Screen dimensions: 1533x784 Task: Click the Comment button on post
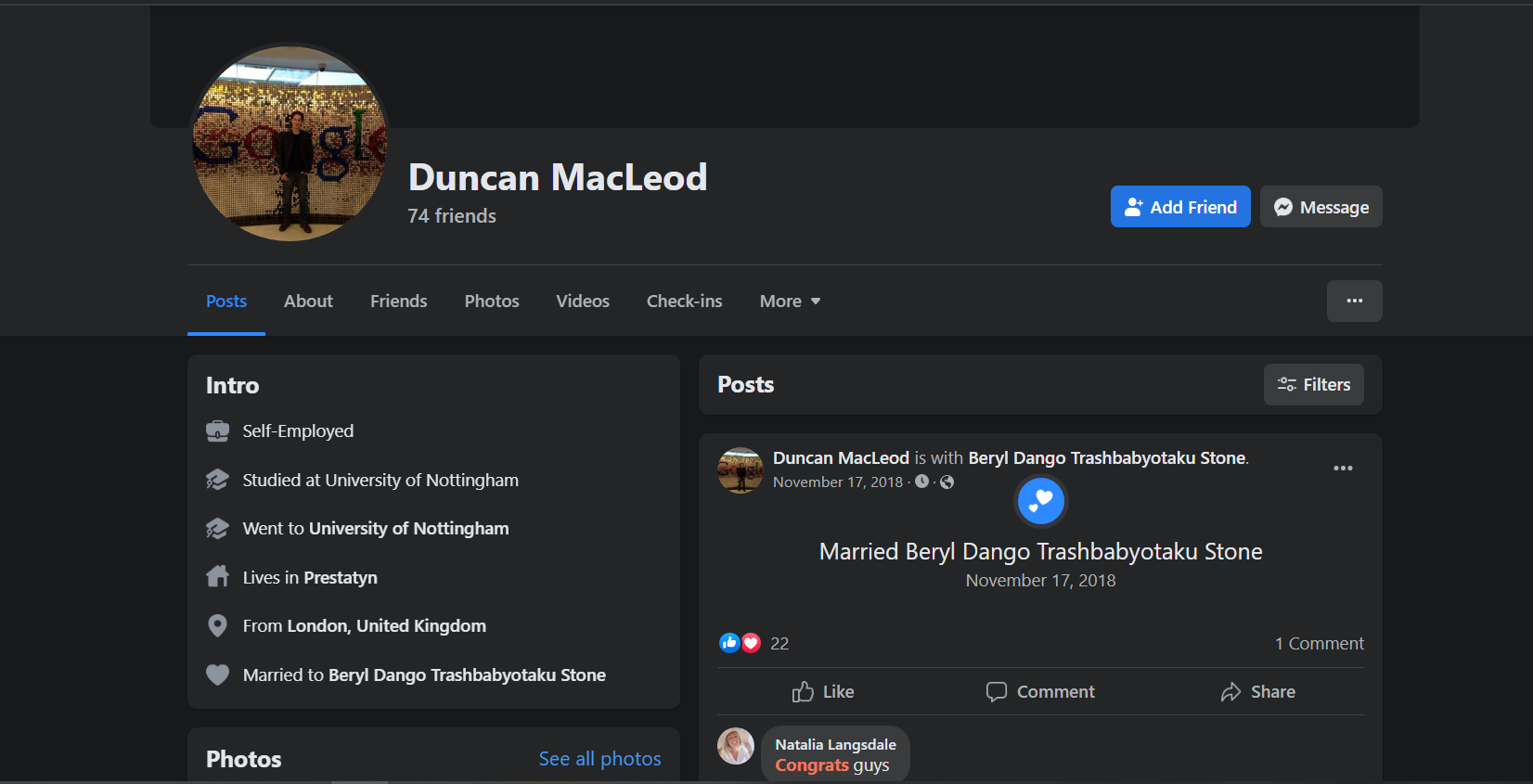point(1040,691)
